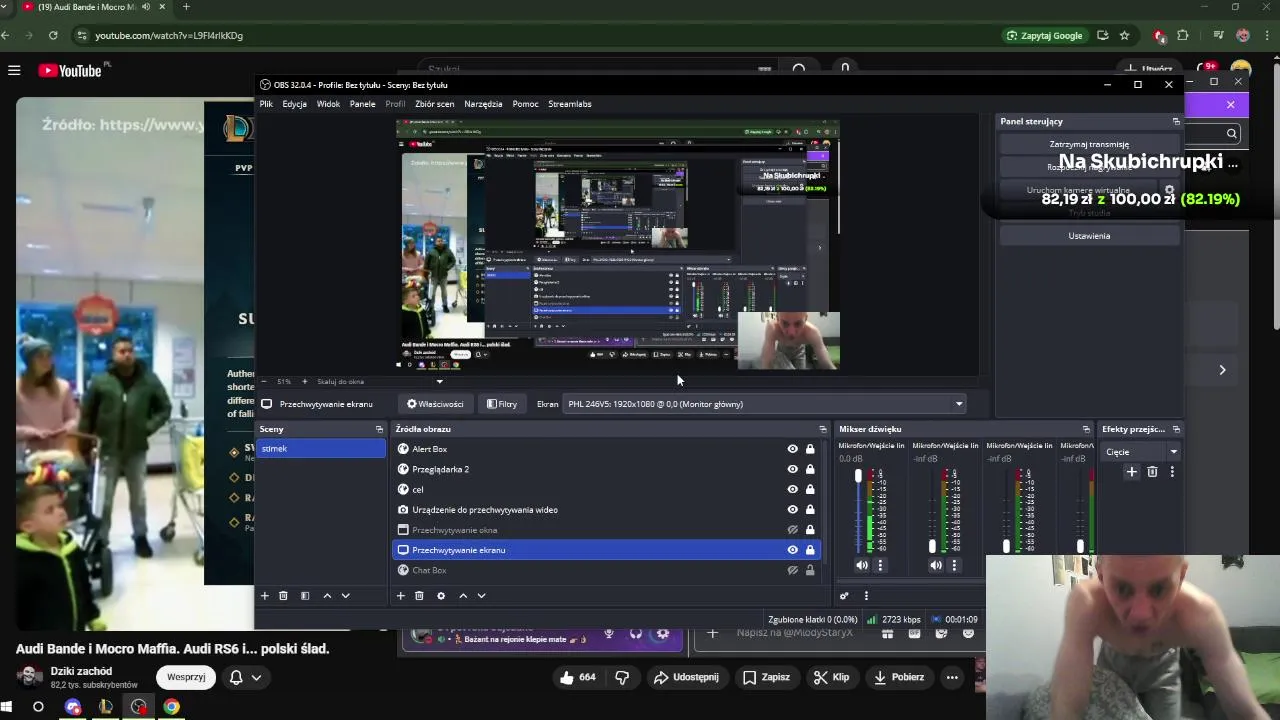
Task: Open first mixer channel three-dot menu
Action: 880,565
